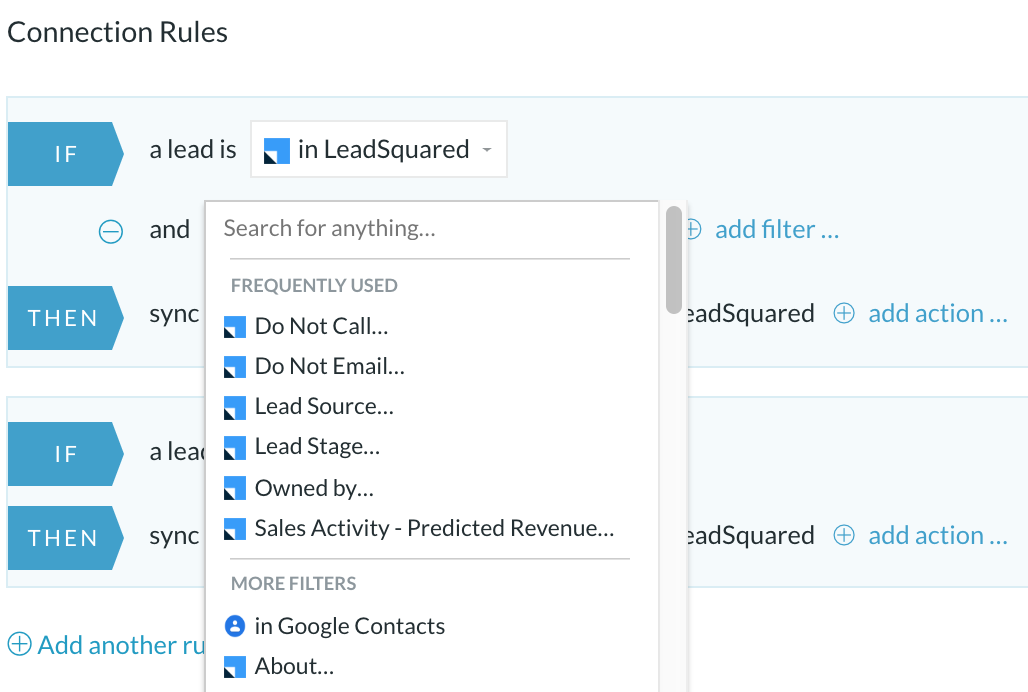Viewport: 1028px width, 692px height.
Task: Click the LeadSquared icon beside 'Sales Activity'
Action: (235, 529)
